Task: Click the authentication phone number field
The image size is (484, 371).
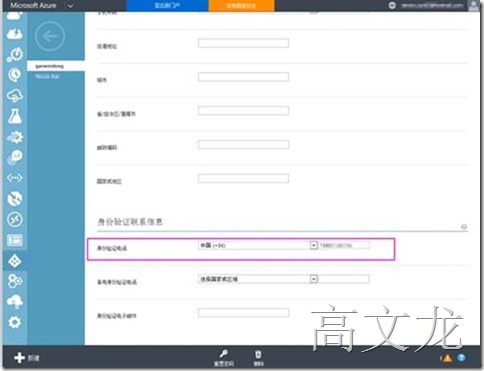Action: pyautogui.click(x=344, y=245)
